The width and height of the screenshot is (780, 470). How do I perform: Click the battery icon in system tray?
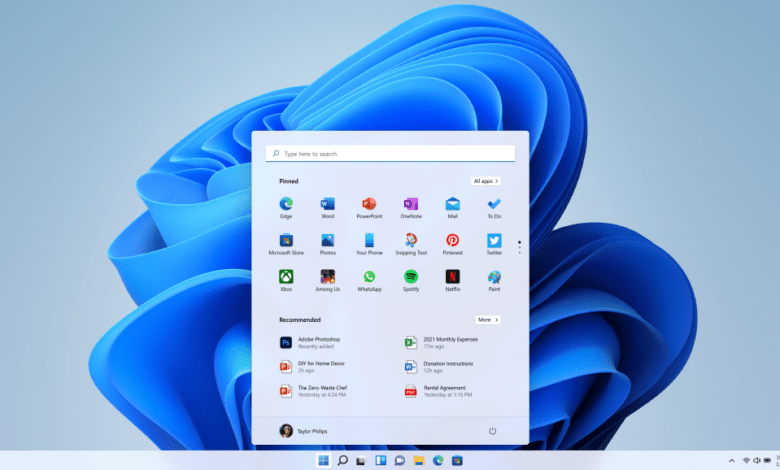[x=768, y=461]
